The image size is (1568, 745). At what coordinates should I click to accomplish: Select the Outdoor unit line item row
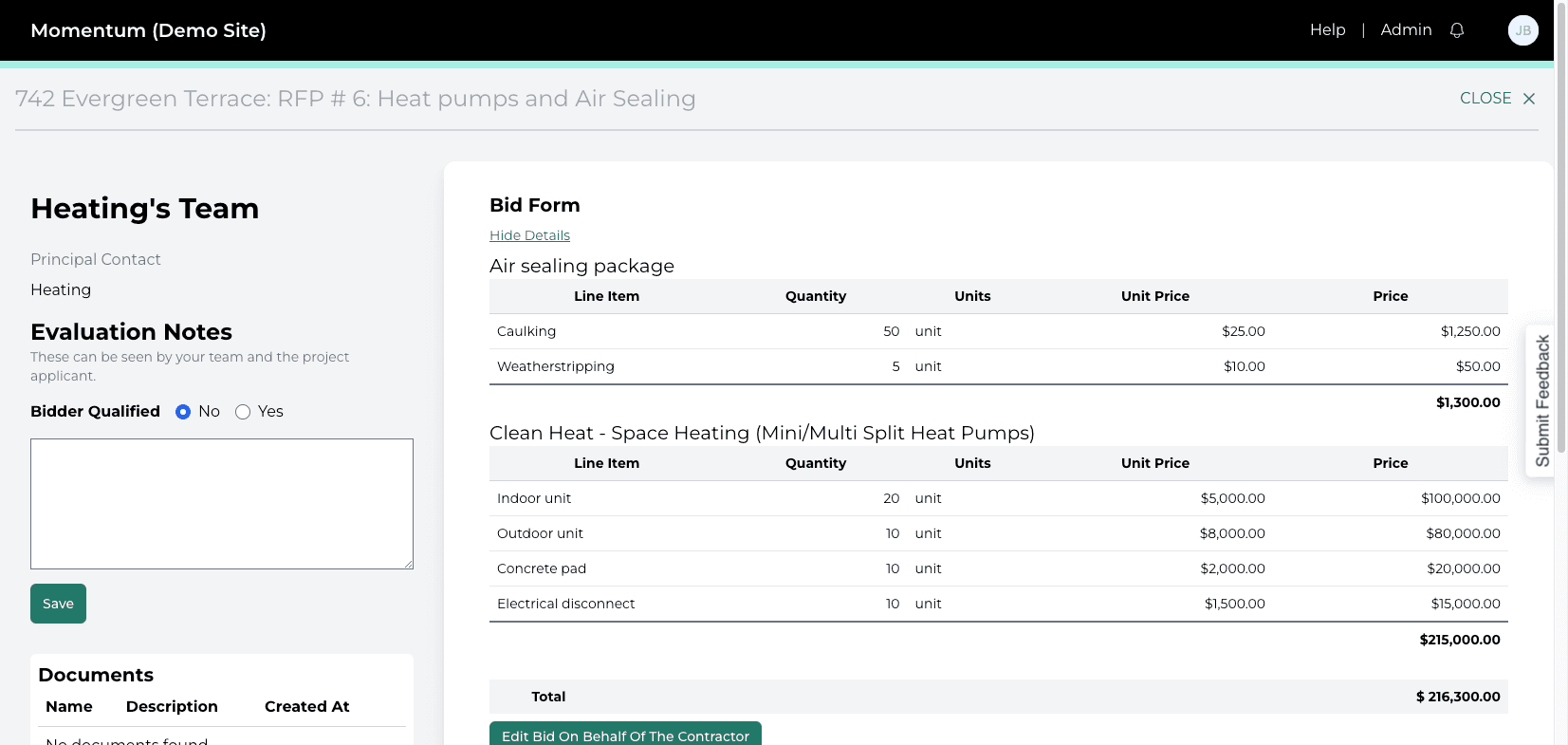[999, 533]
